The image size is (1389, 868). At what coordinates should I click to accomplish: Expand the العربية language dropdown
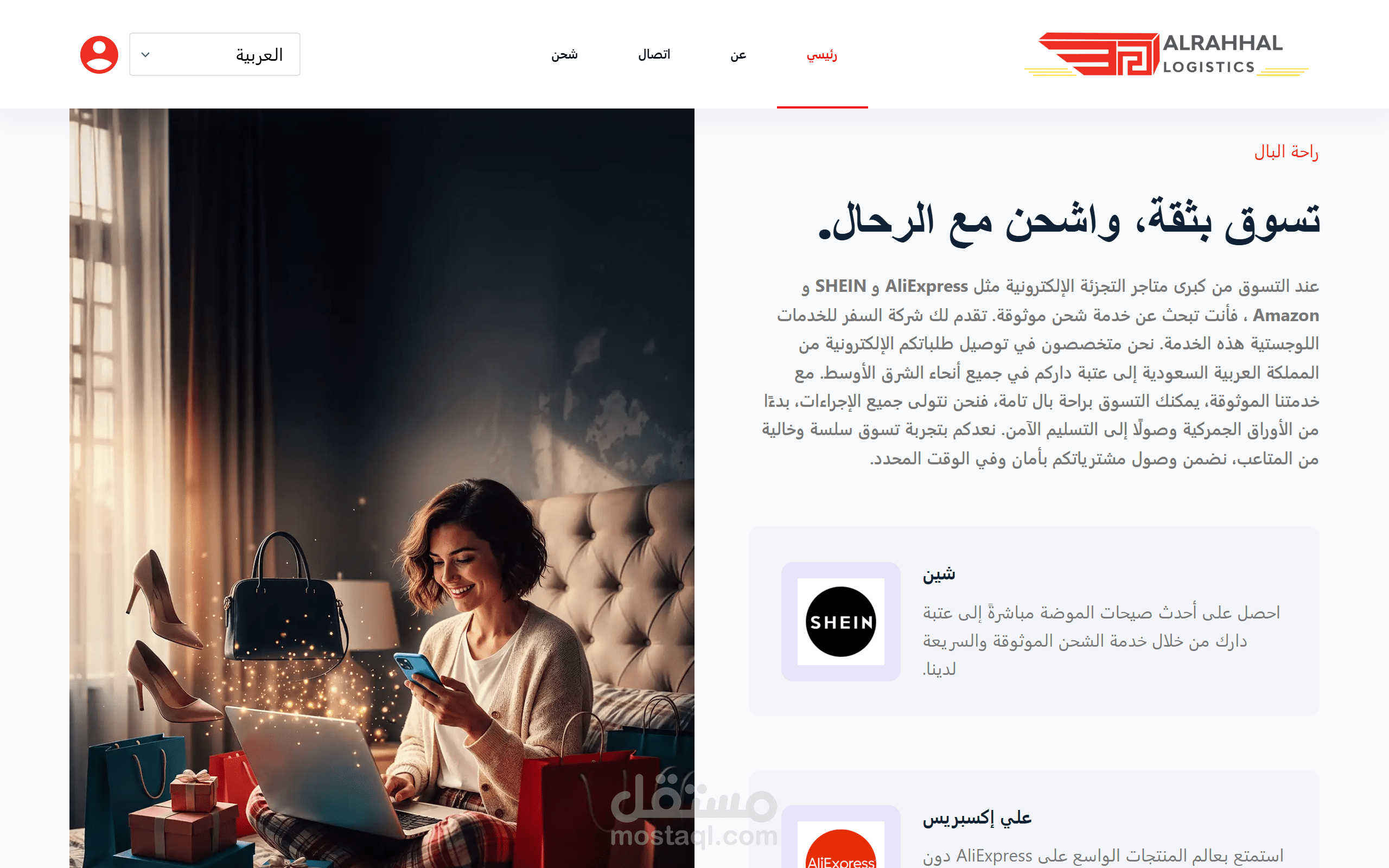click(215, 55)
